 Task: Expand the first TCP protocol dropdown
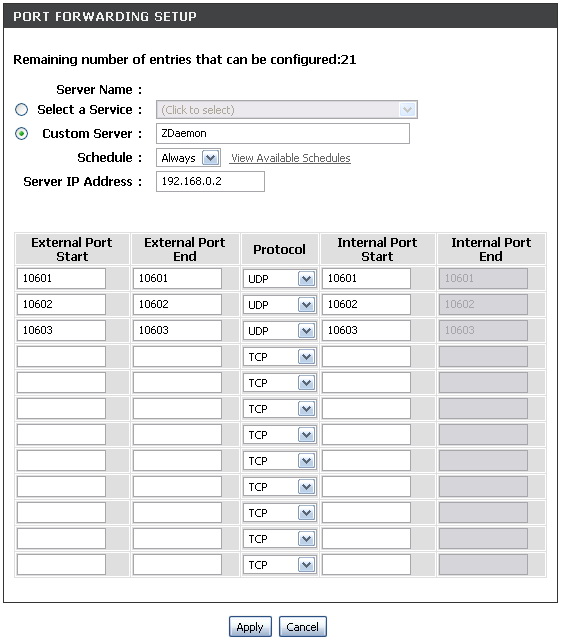point(279,357)
